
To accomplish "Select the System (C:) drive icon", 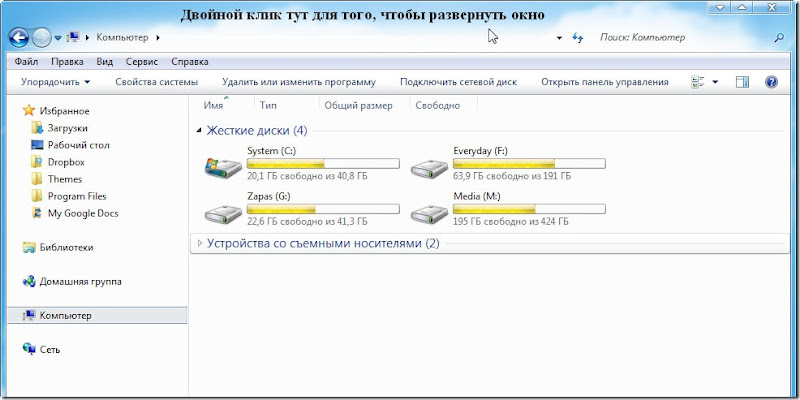I will 223,167.
